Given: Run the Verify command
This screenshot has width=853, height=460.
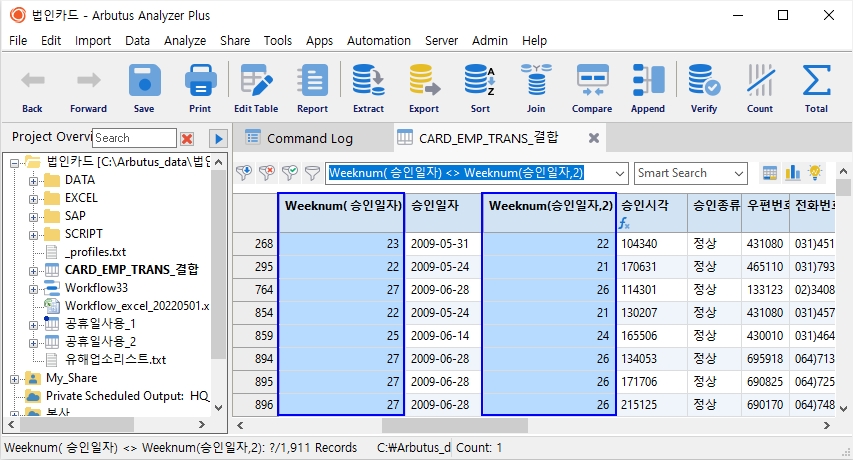Looking at the screenshot, I should (x=704, y=81).
